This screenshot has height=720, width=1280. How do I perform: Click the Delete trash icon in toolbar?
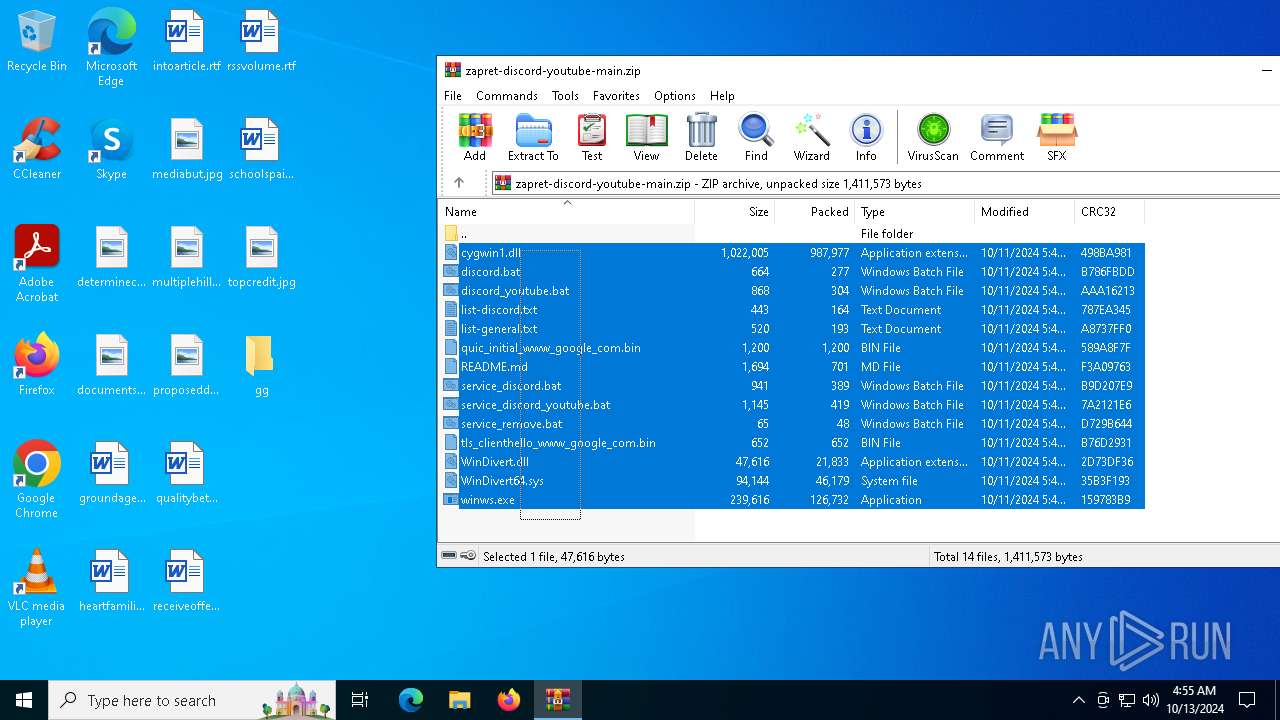[x=701, y=137]
